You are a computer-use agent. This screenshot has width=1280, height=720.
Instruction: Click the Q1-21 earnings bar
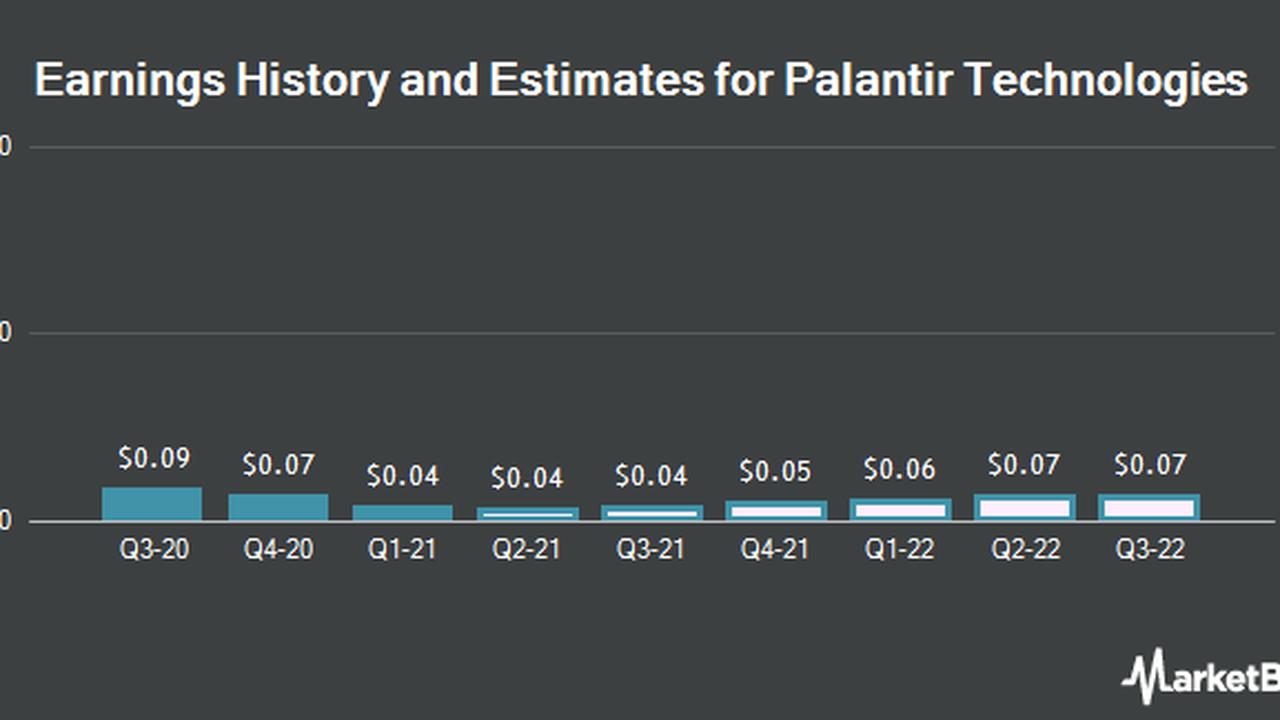(402, 512)
